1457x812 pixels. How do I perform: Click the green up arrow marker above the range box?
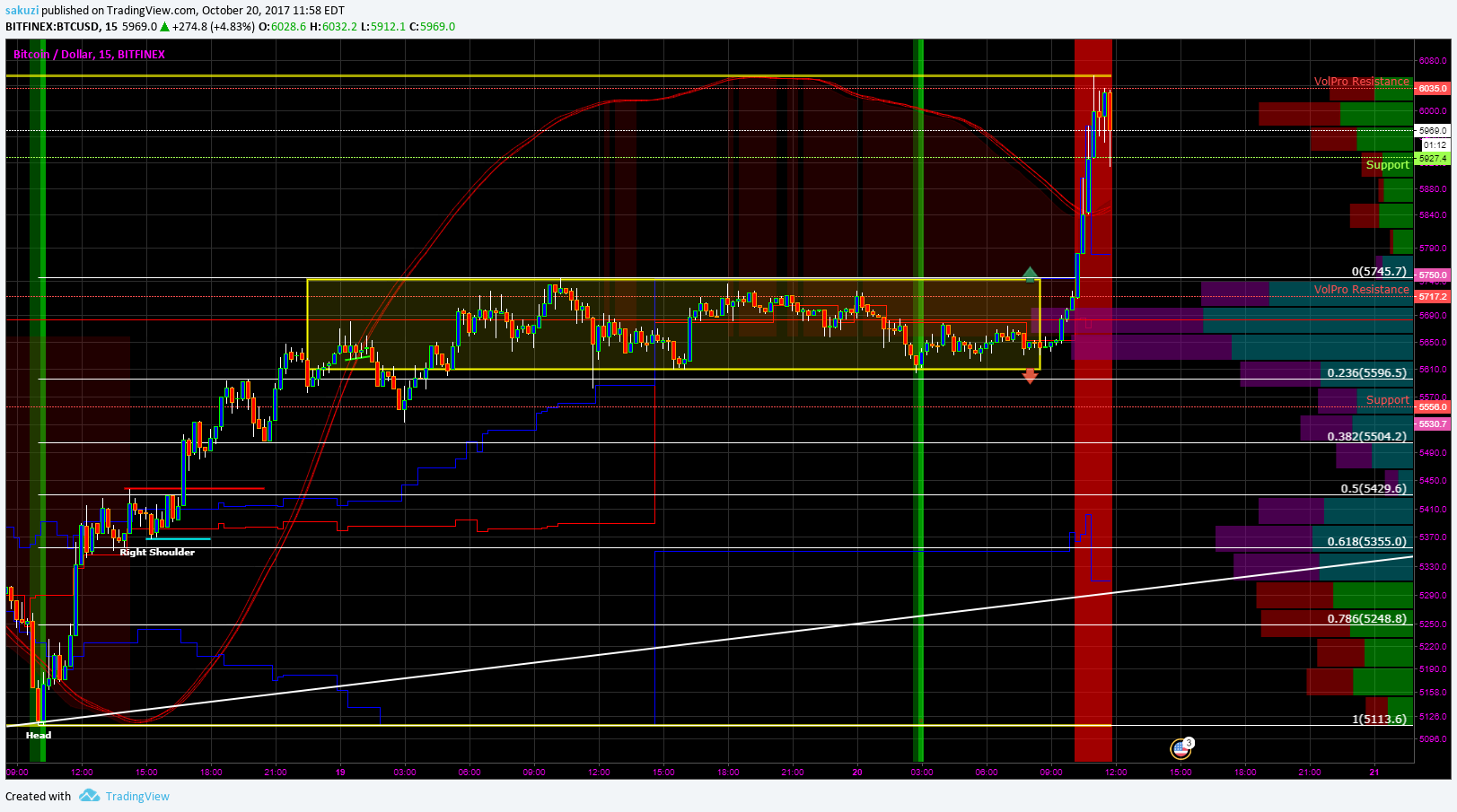(x=1031, y=273)
